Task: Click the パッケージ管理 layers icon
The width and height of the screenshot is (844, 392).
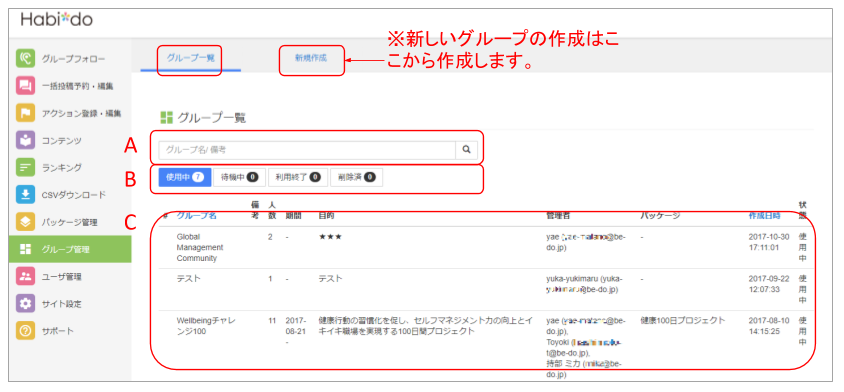Action: pos(25,222)
